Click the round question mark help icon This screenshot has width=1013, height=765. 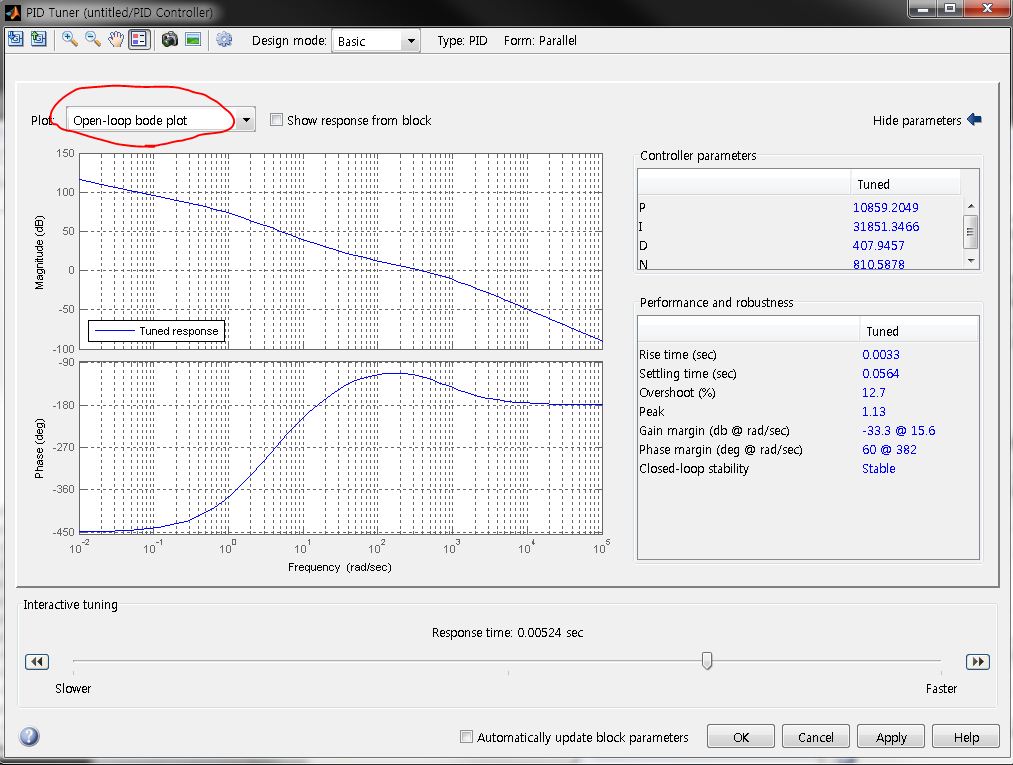pyautogui.click(x=29, y=736)
